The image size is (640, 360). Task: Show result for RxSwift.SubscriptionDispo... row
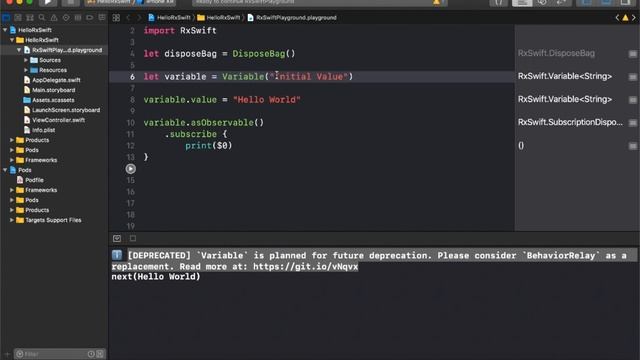tap(633, 122)
